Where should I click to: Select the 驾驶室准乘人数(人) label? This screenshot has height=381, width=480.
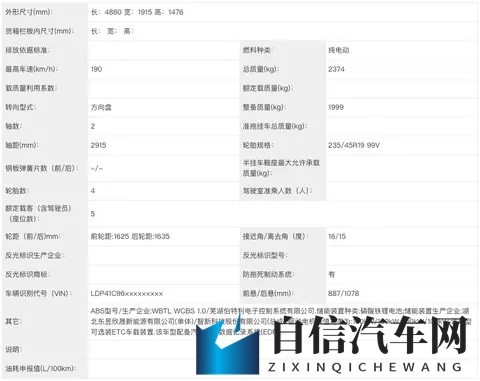click(x=278, y=191)
